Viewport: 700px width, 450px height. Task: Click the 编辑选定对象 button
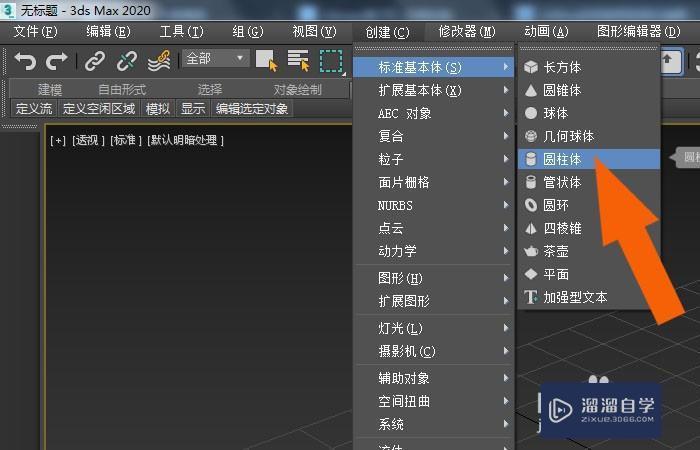252,108
